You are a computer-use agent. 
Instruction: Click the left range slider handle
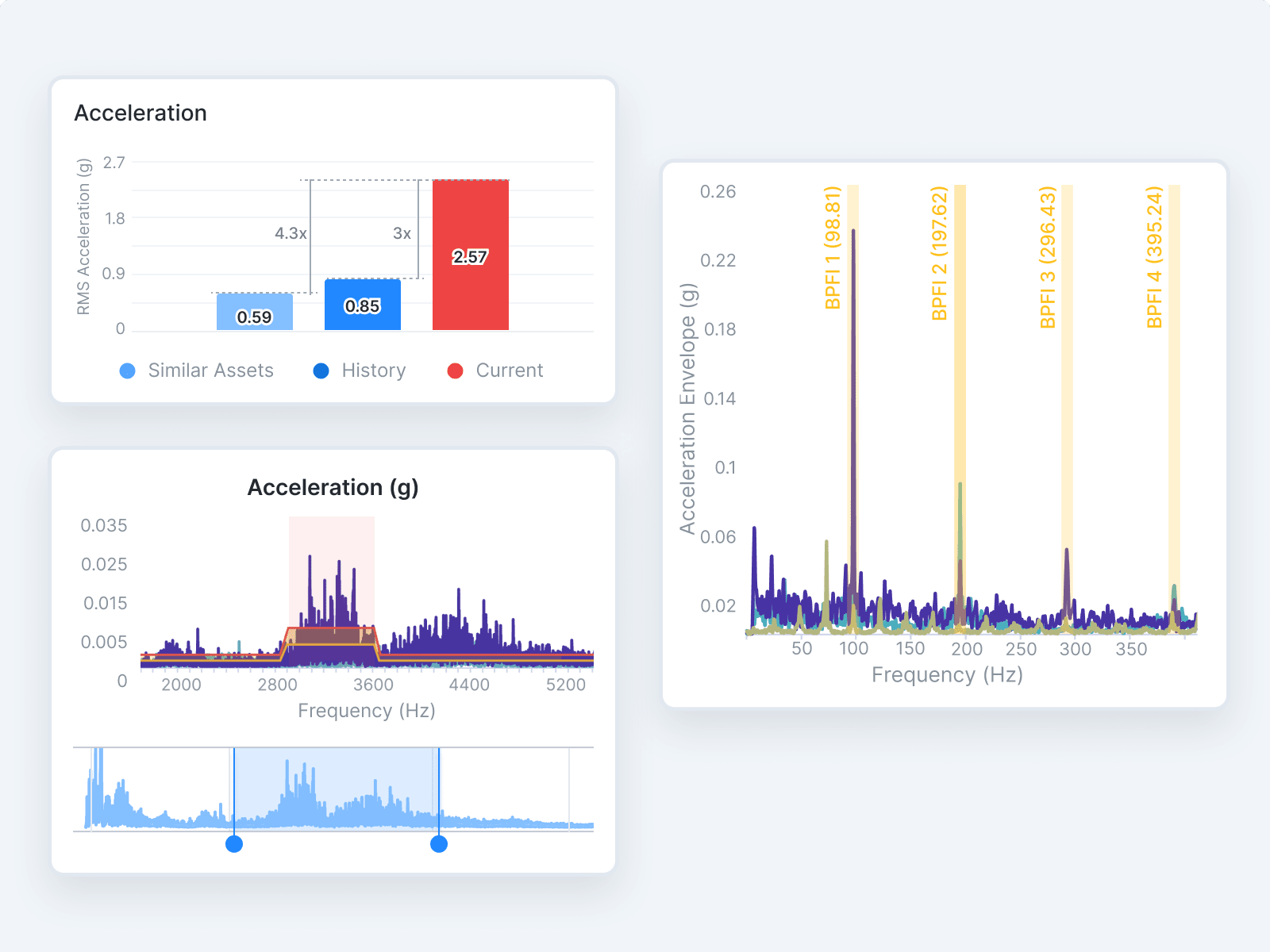pyautogui.click(x=234, y=845)
